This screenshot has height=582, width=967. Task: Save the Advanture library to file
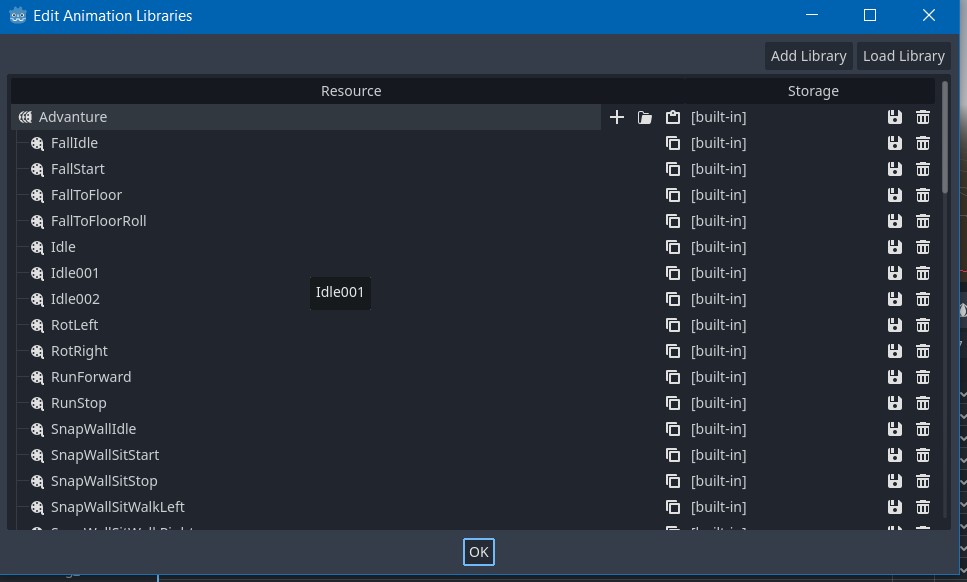pyautogui.click(x=894, y=117)
